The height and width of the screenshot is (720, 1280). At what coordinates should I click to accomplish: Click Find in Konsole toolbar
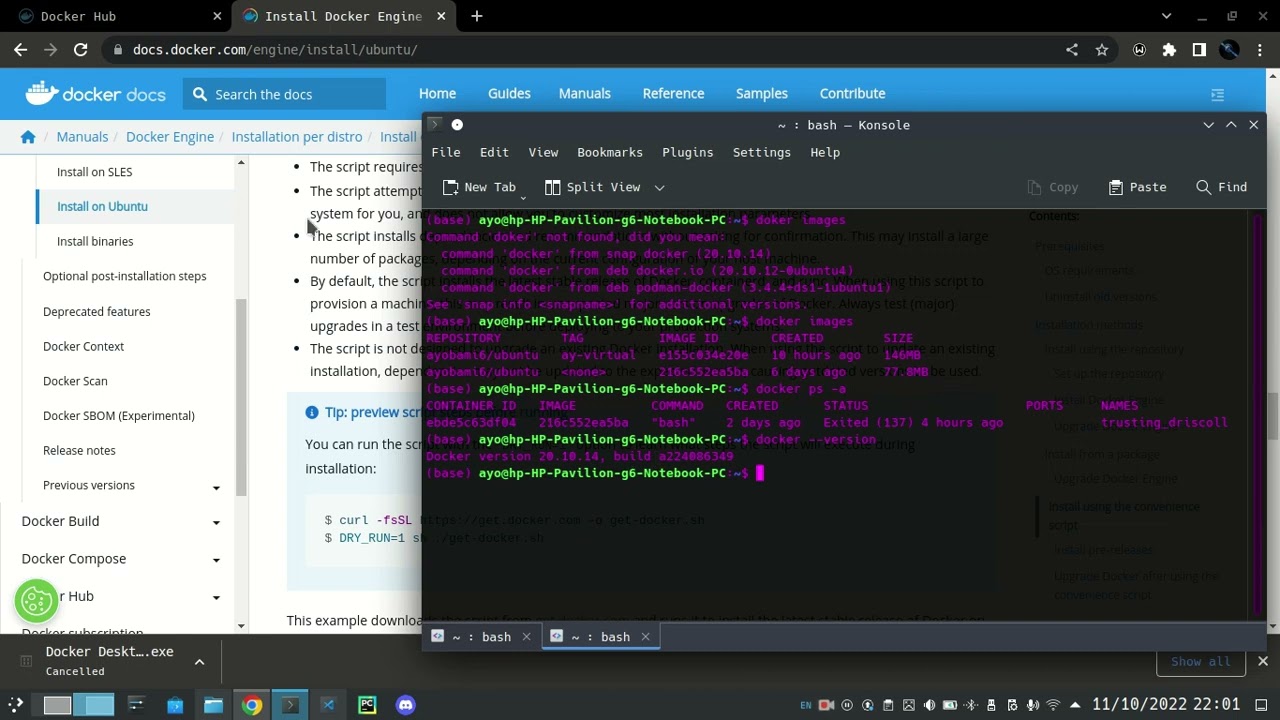(1221, 187)
